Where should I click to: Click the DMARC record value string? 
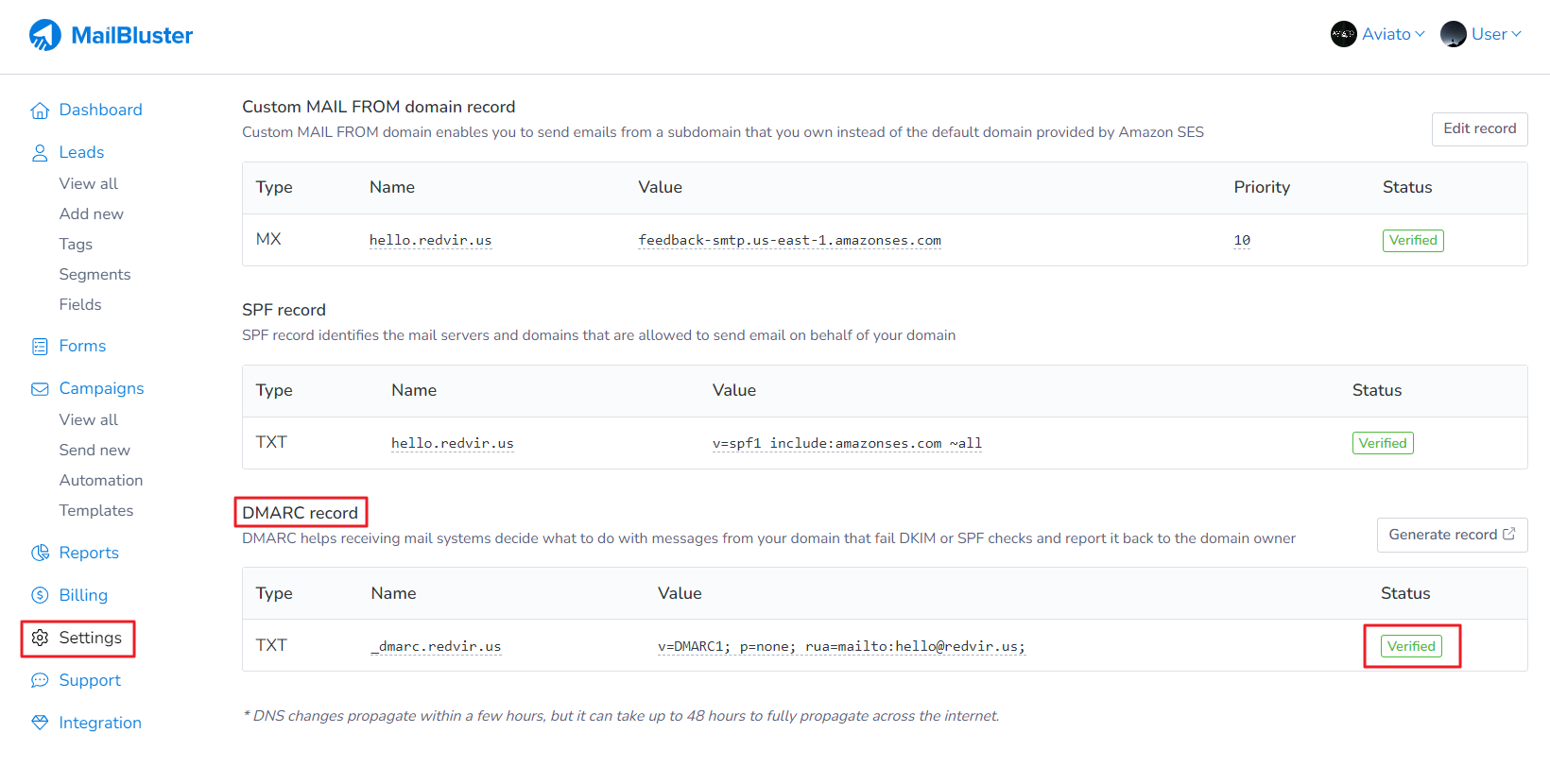[841, 646]
